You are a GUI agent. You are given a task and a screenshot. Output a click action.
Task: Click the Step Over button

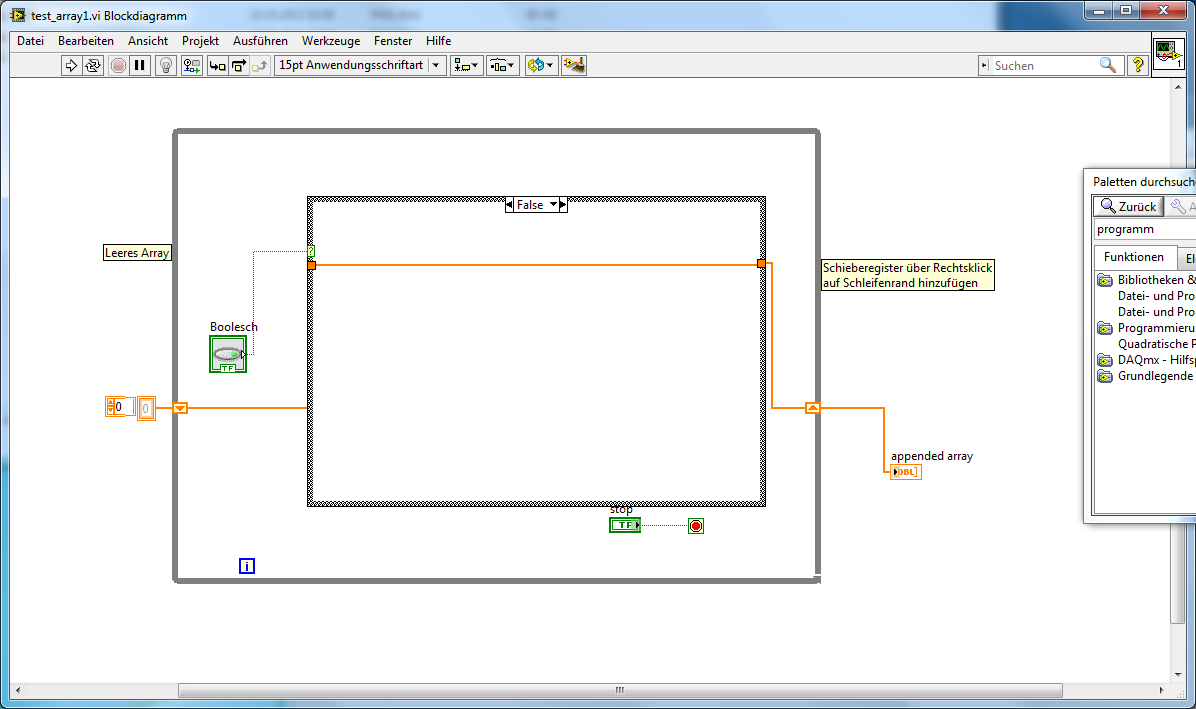239,66
